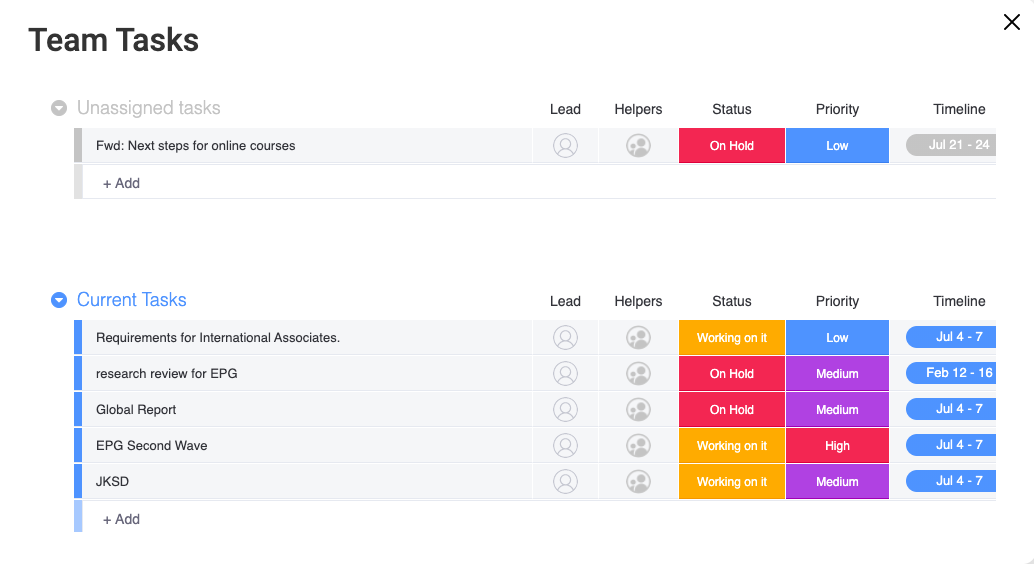
Task: Select Status column header in Unassigned tasks
Action: [x=732, y=110]
